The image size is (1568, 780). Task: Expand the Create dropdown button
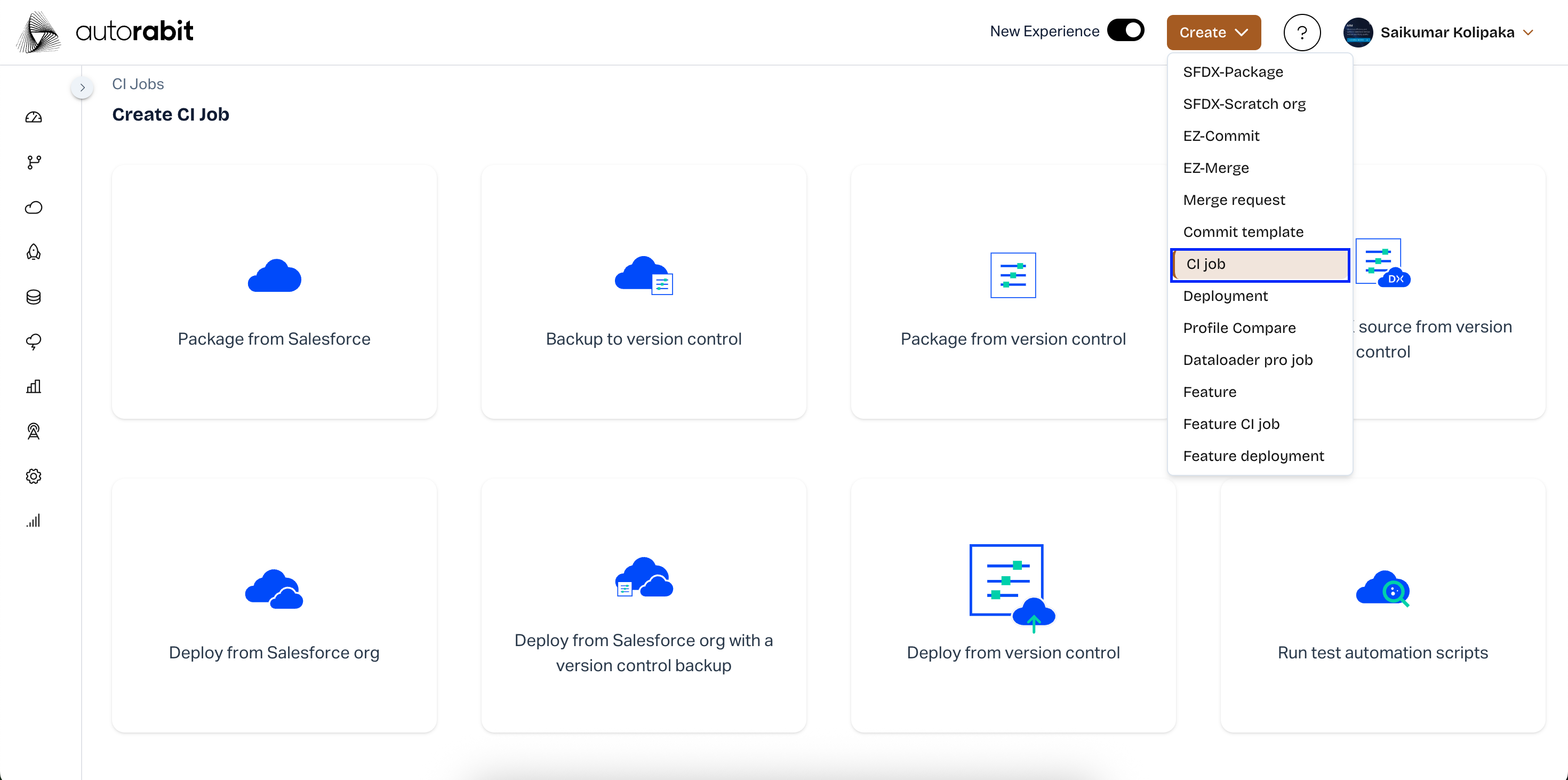[1213, 32]
